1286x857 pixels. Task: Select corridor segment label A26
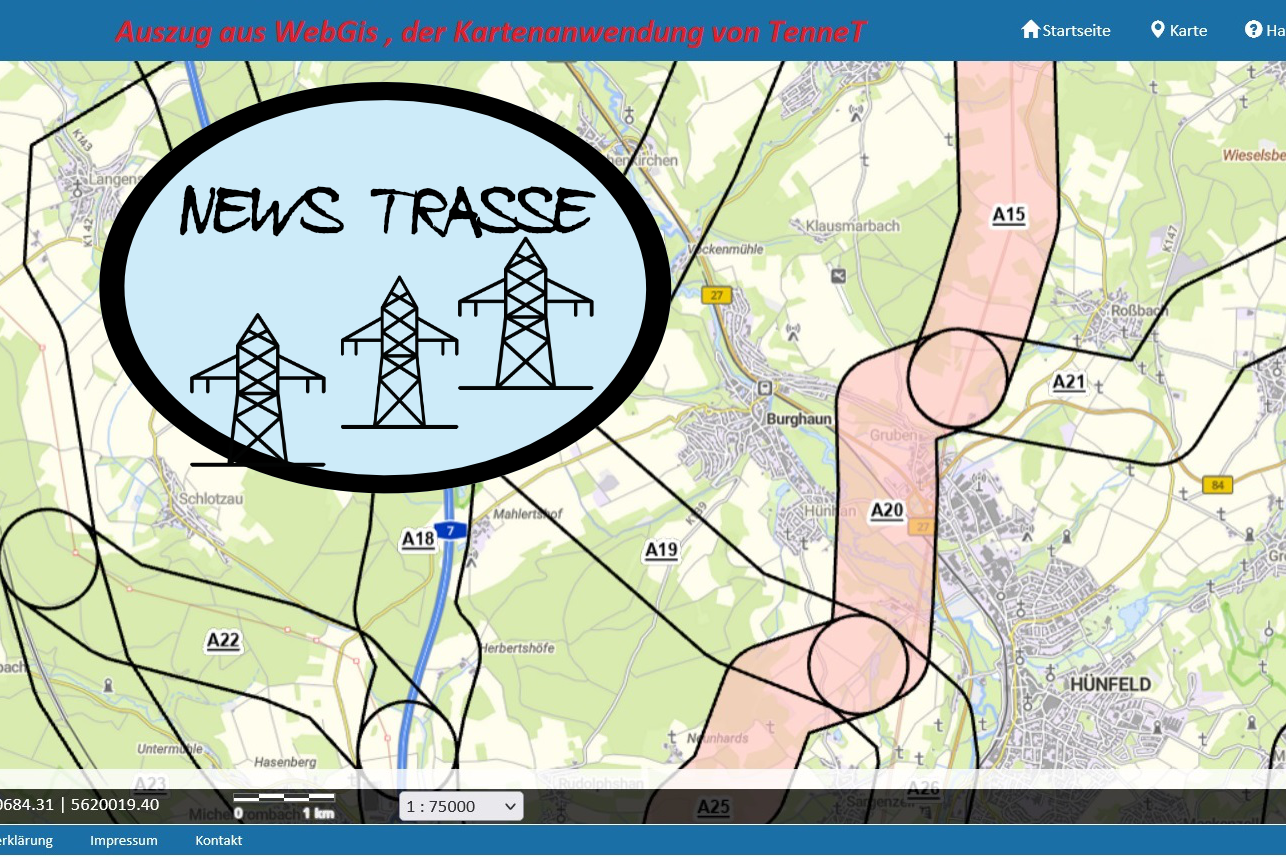point(923,789)
